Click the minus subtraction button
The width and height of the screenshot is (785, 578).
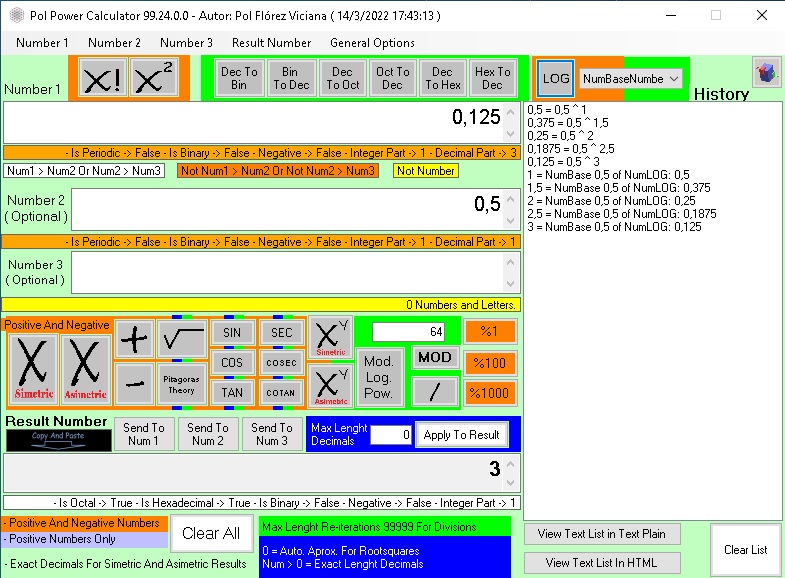(134, 384)
